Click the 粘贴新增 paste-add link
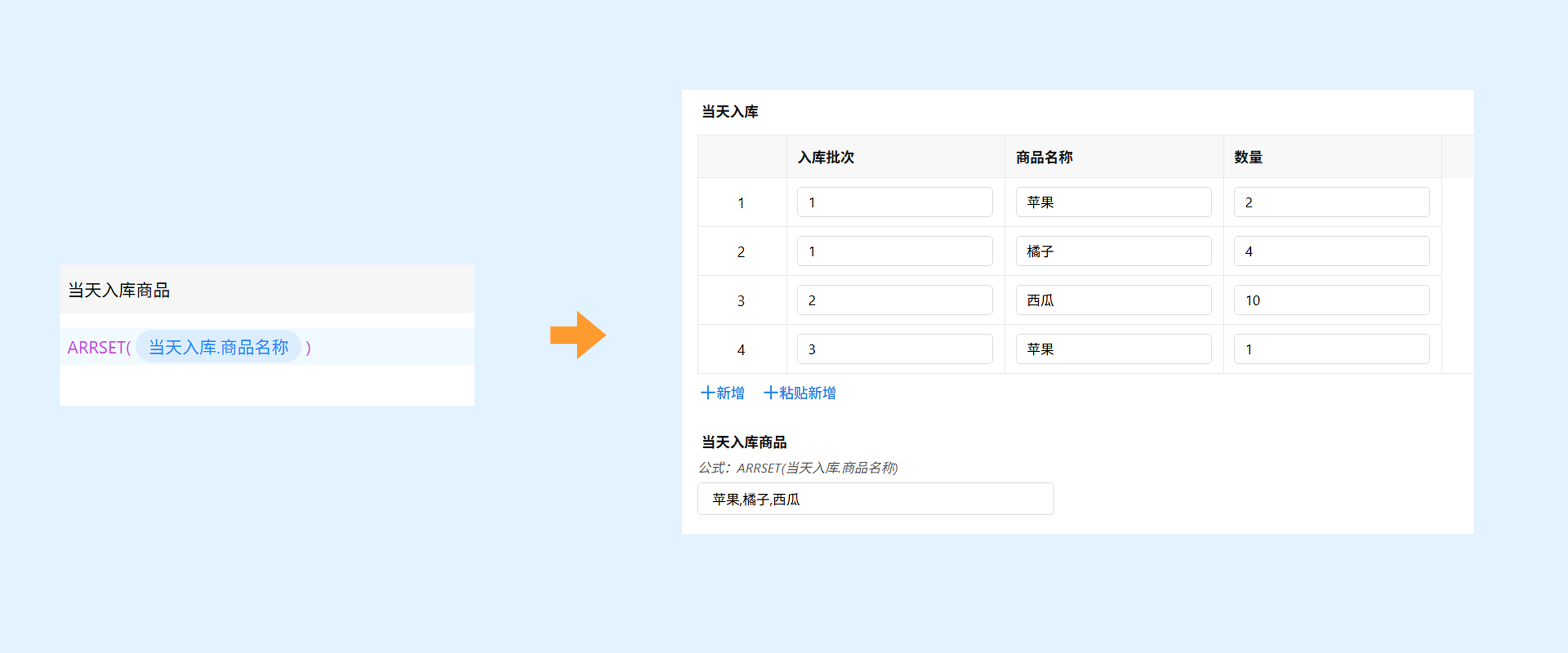This screenshot has height=653, width=1568. [x=800, y=393]
